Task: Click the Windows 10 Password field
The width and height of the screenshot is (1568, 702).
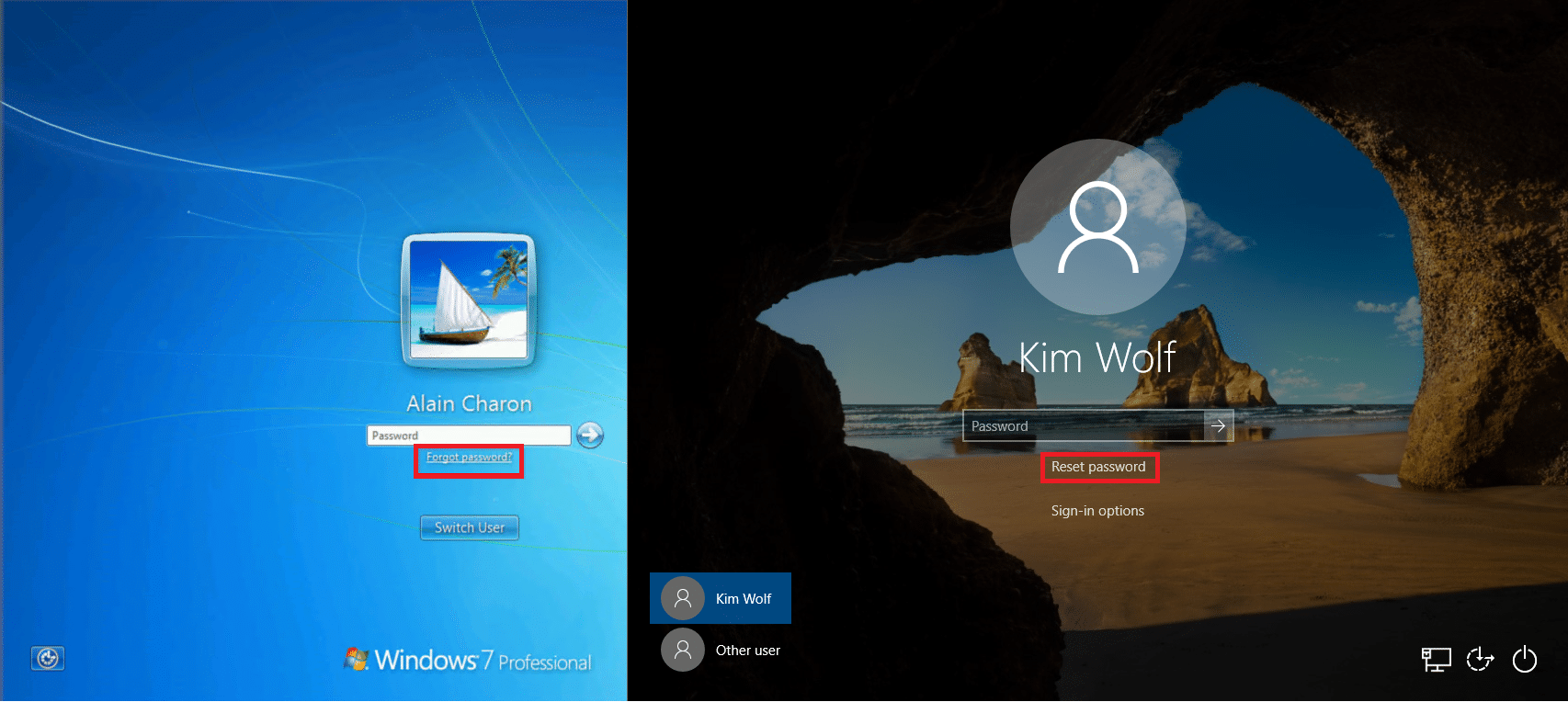Action: click(x=1084, y=426)
